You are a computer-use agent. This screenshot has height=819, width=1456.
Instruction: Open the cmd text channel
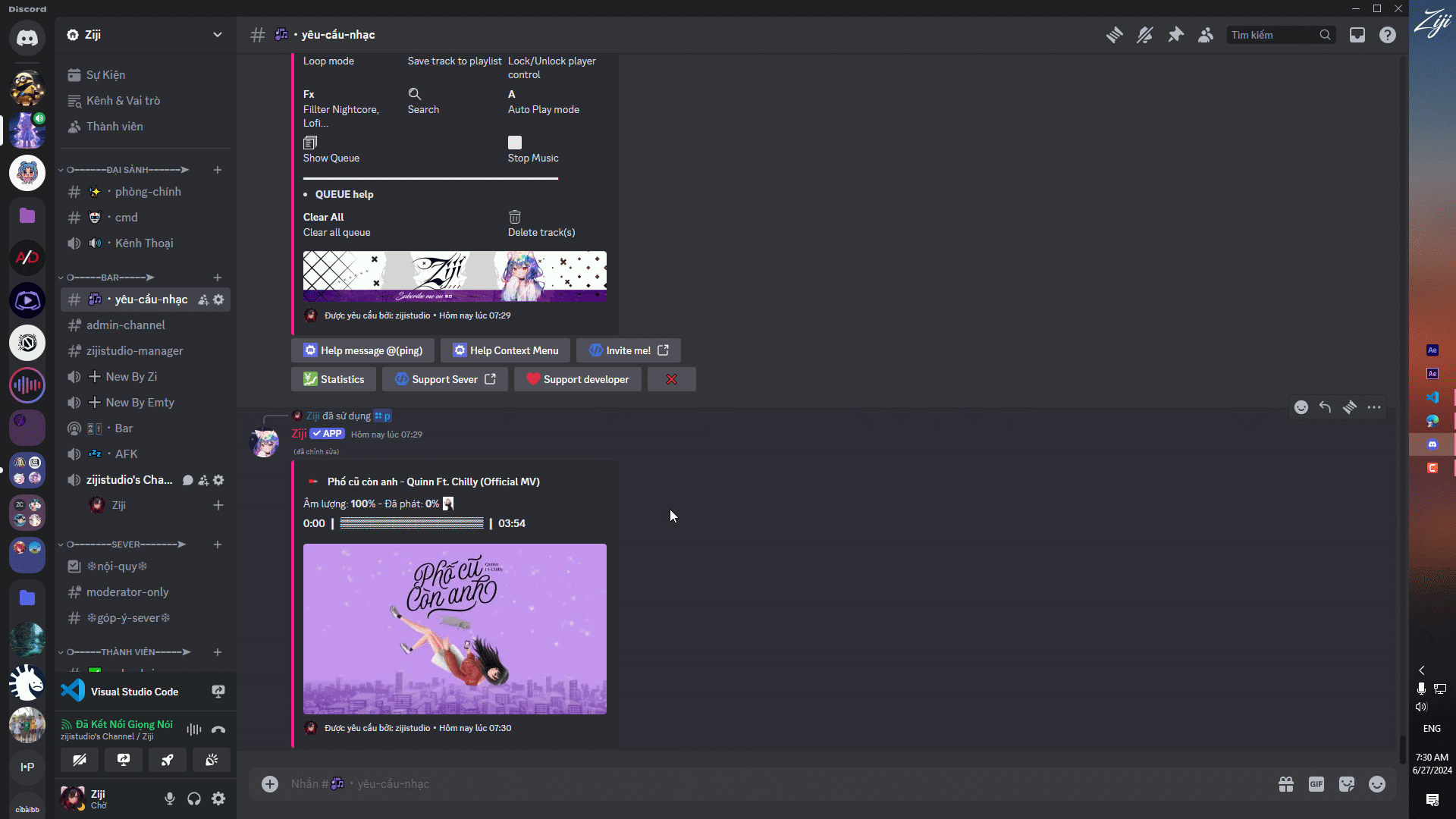[x=144, y=218]
